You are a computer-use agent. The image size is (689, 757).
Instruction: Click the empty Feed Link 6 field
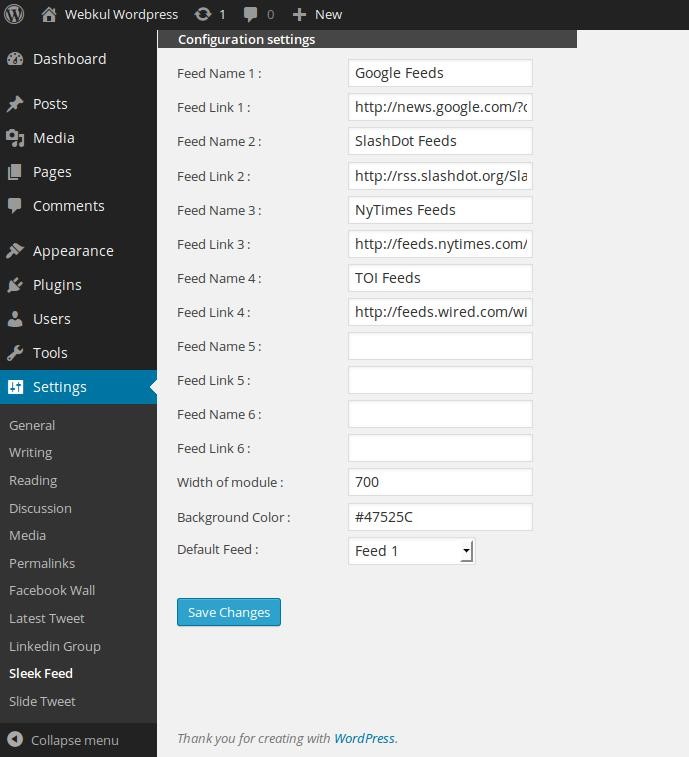pyautogui.click(x=440, y=448)
